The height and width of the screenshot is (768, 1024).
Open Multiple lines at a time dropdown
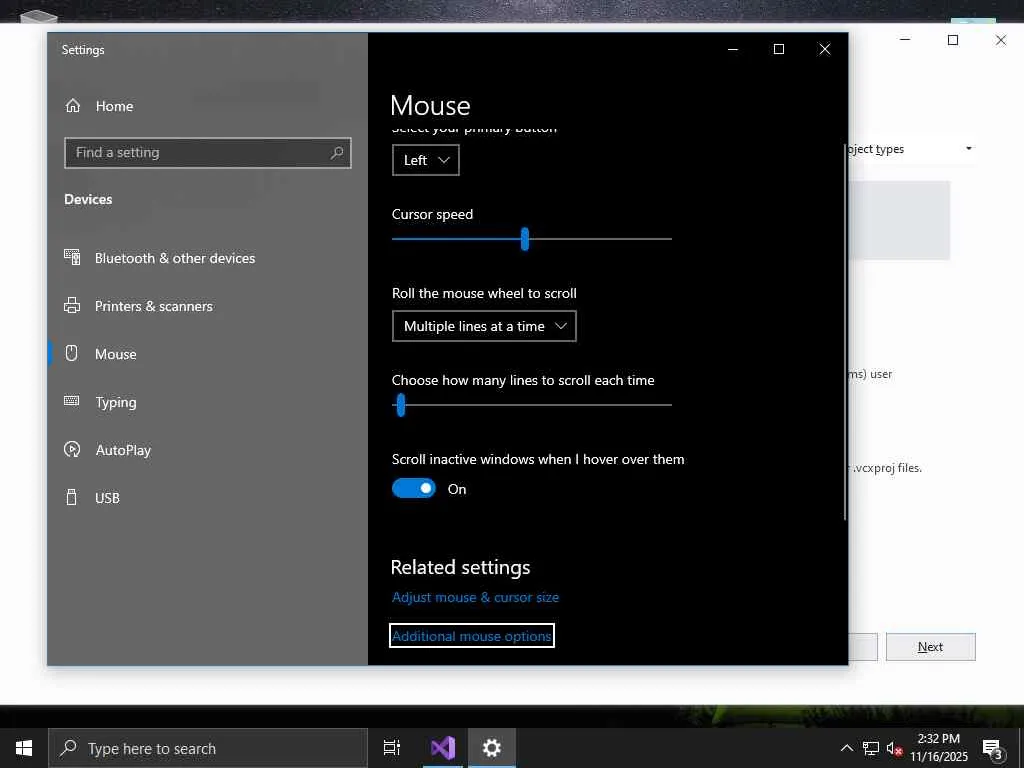[484, 326]
